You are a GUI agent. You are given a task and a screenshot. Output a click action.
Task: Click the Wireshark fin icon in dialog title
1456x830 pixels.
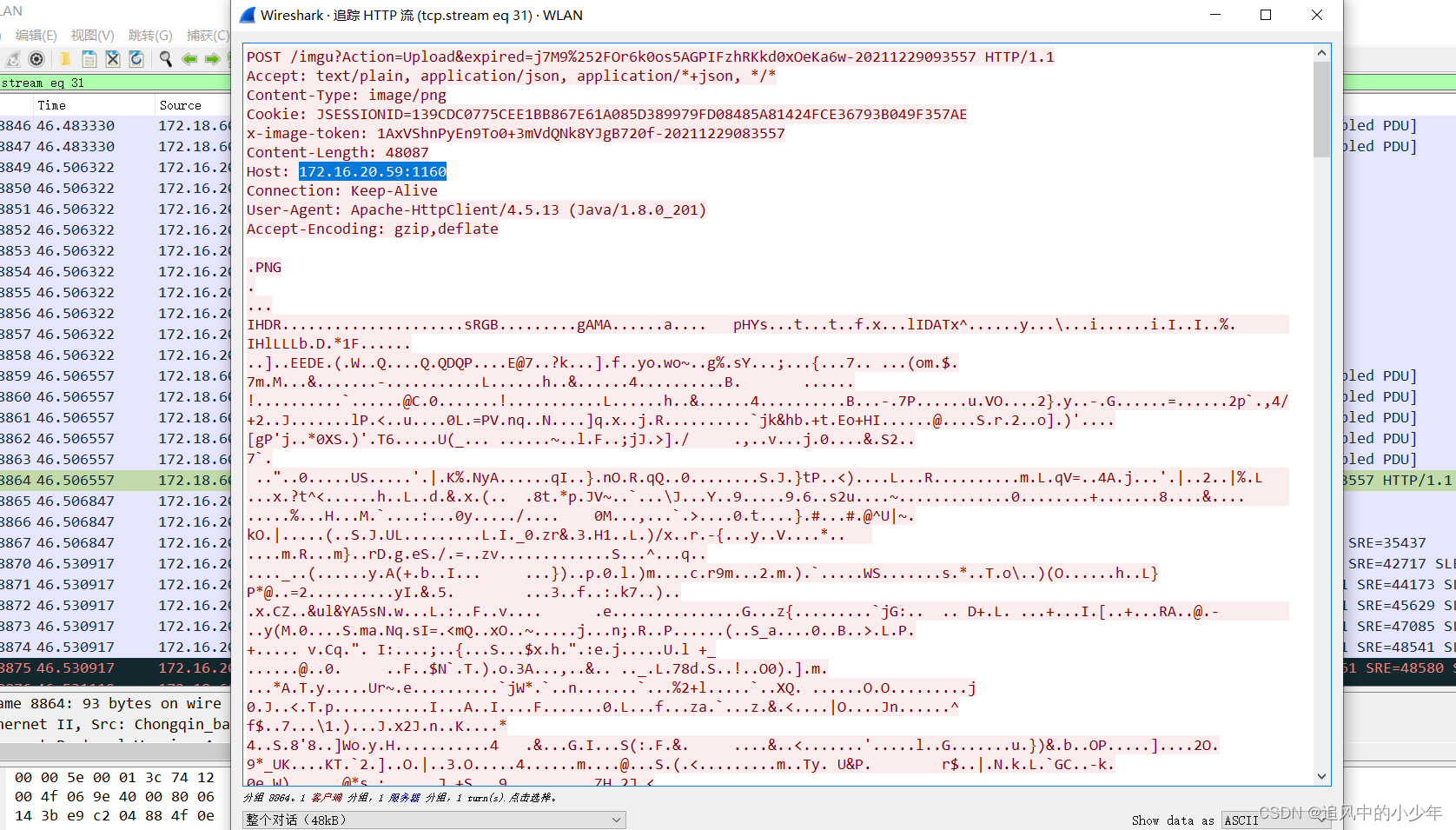[247, 15]
